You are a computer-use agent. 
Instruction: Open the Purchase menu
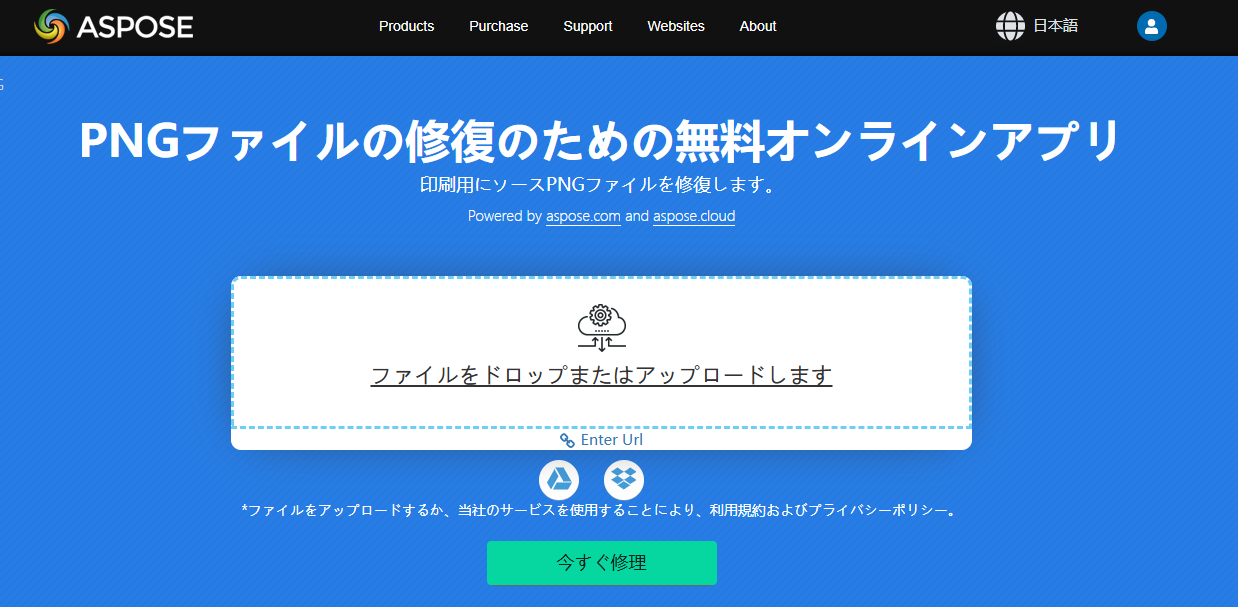click(x=498, y=26)
